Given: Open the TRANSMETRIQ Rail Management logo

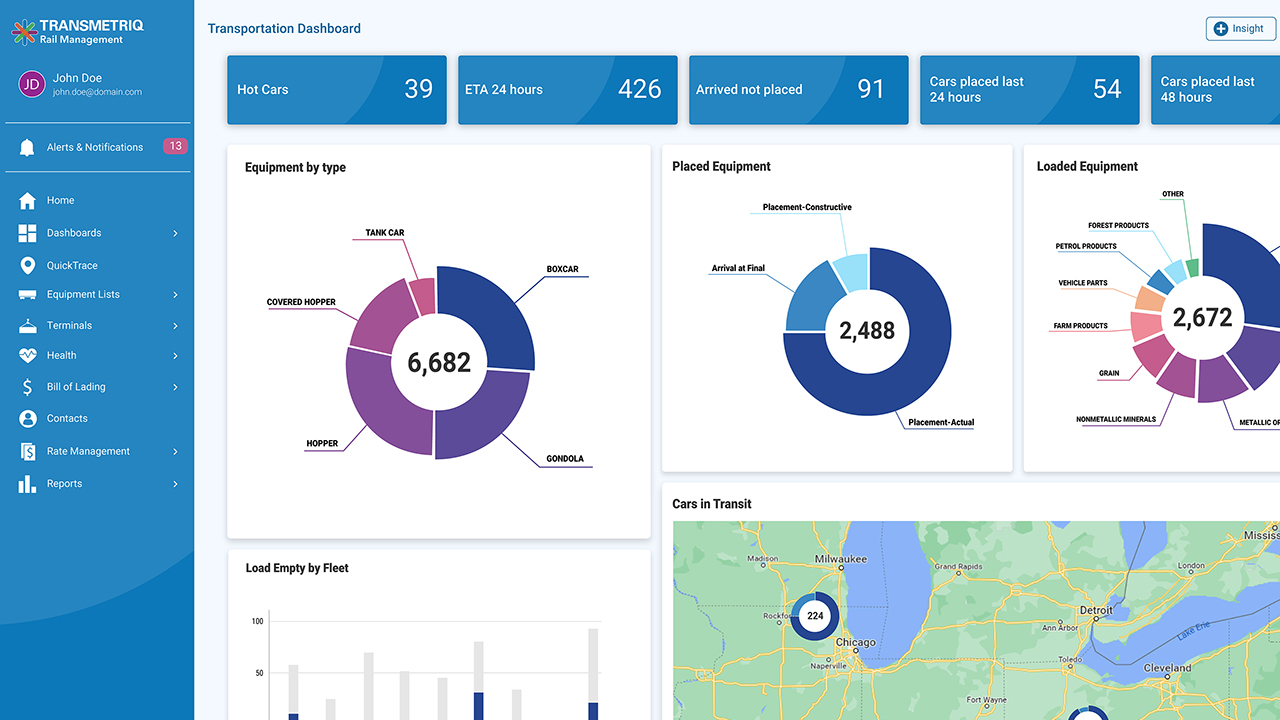Looking at the screenshot, I should click(80, 30).
